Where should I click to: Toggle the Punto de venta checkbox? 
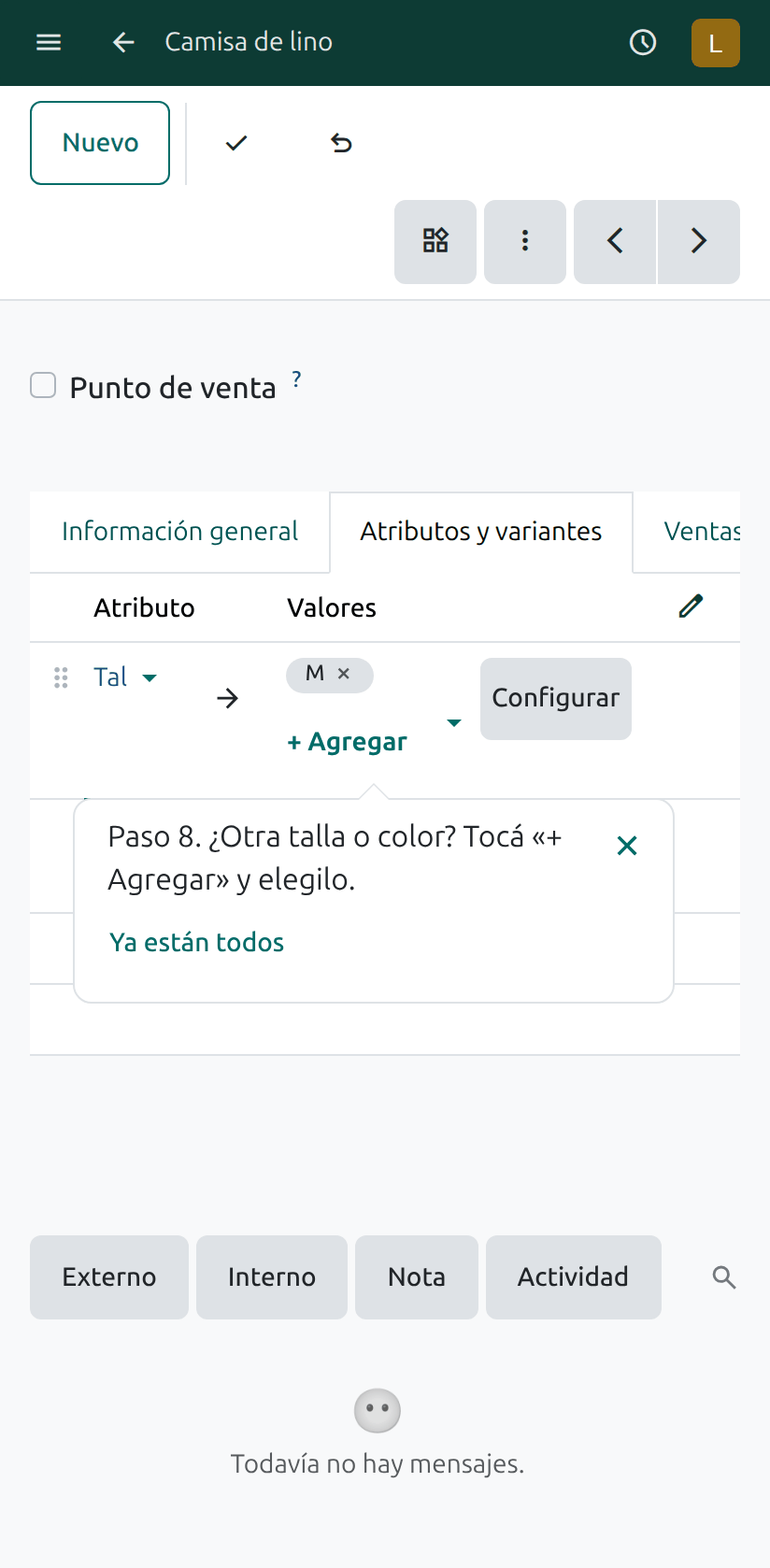(43, 385)
